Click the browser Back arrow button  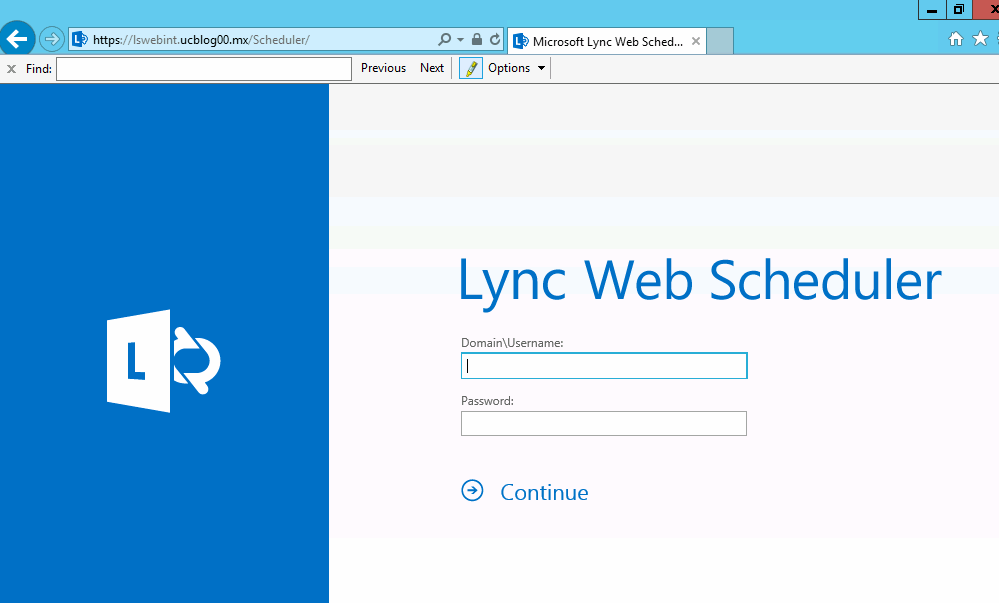(18, 39)
